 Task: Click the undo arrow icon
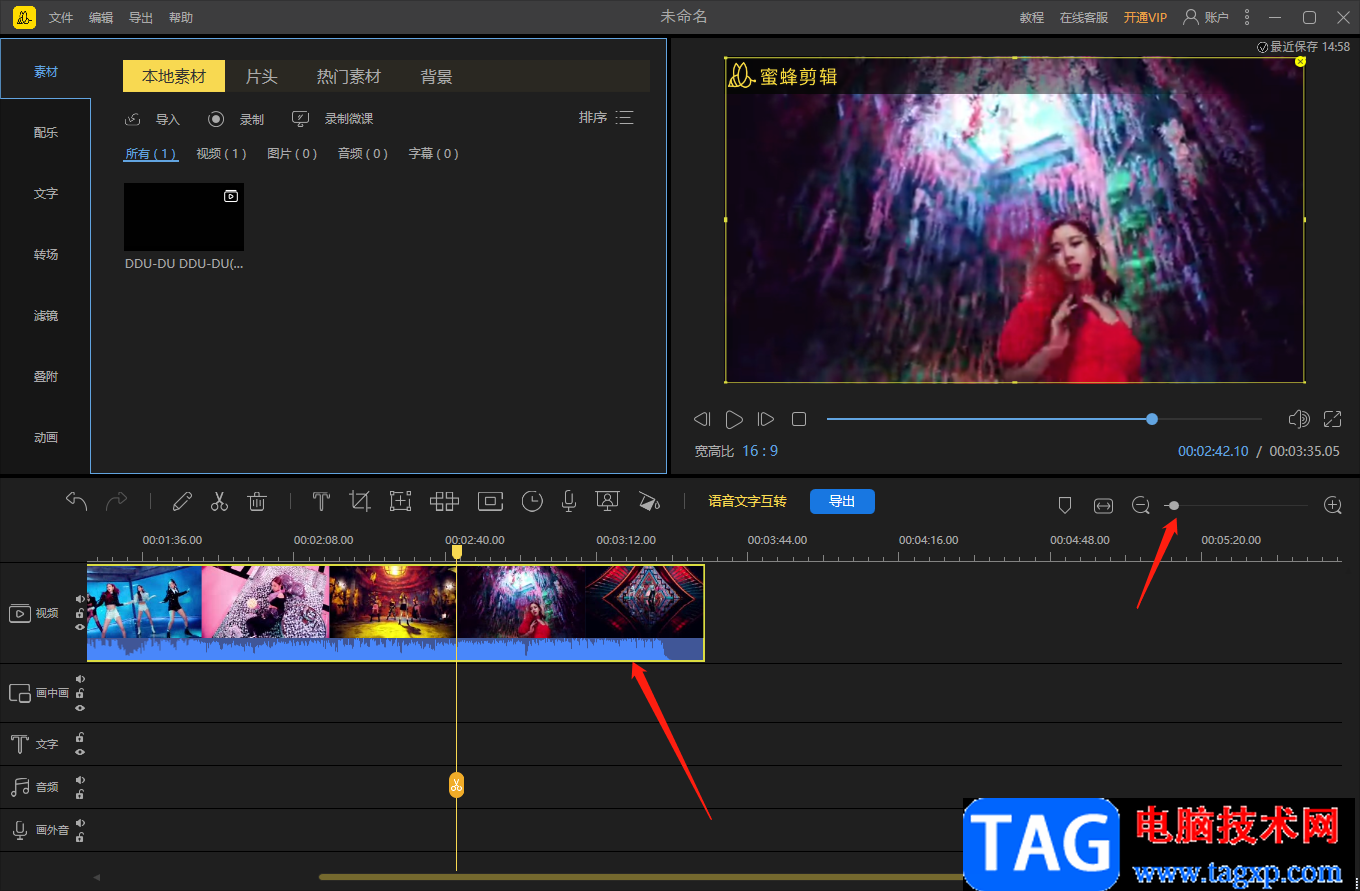[x=77, y=501]
